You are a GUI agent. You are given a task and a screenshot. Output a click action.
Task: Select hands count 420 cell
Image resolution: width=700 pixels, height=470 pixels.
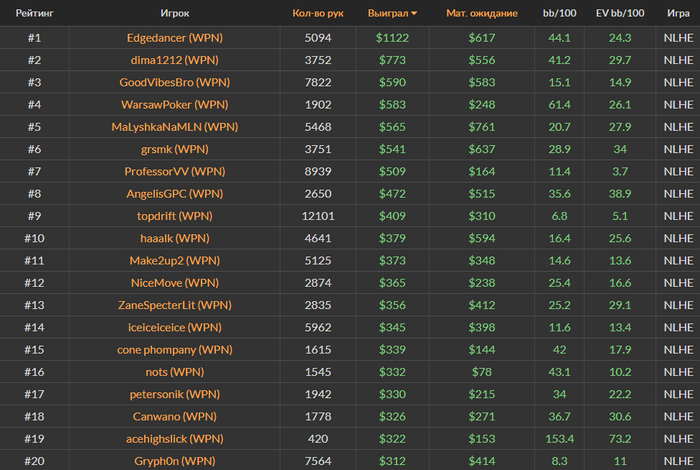(x=318, y=439)
